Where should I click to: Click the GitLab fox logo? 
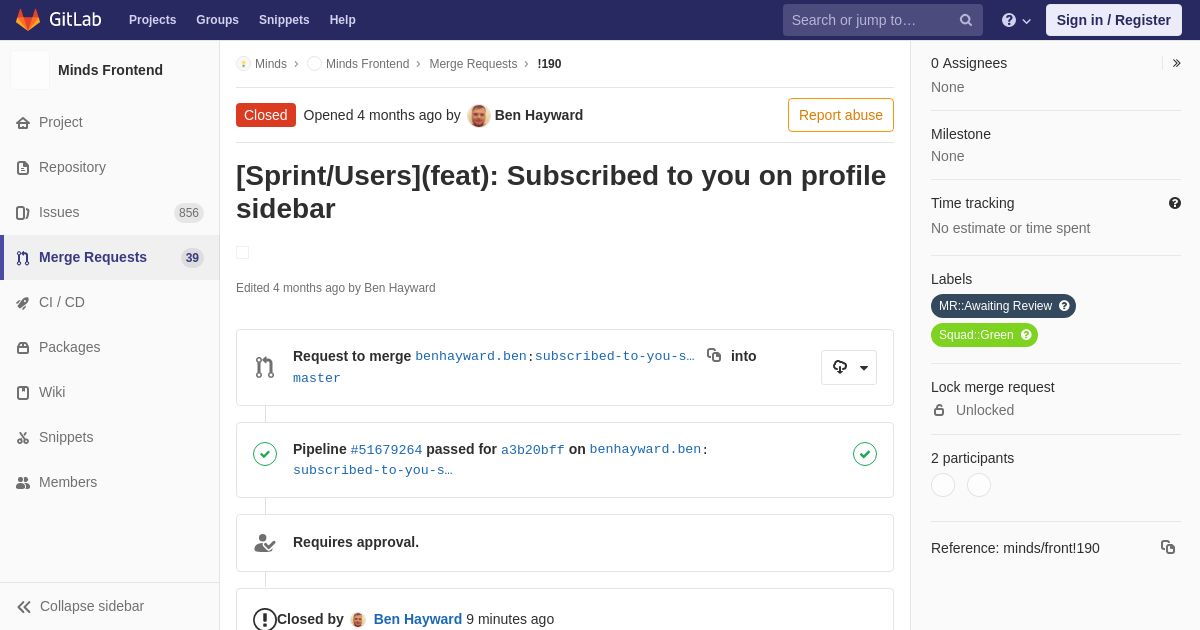(x=28, y=20)
